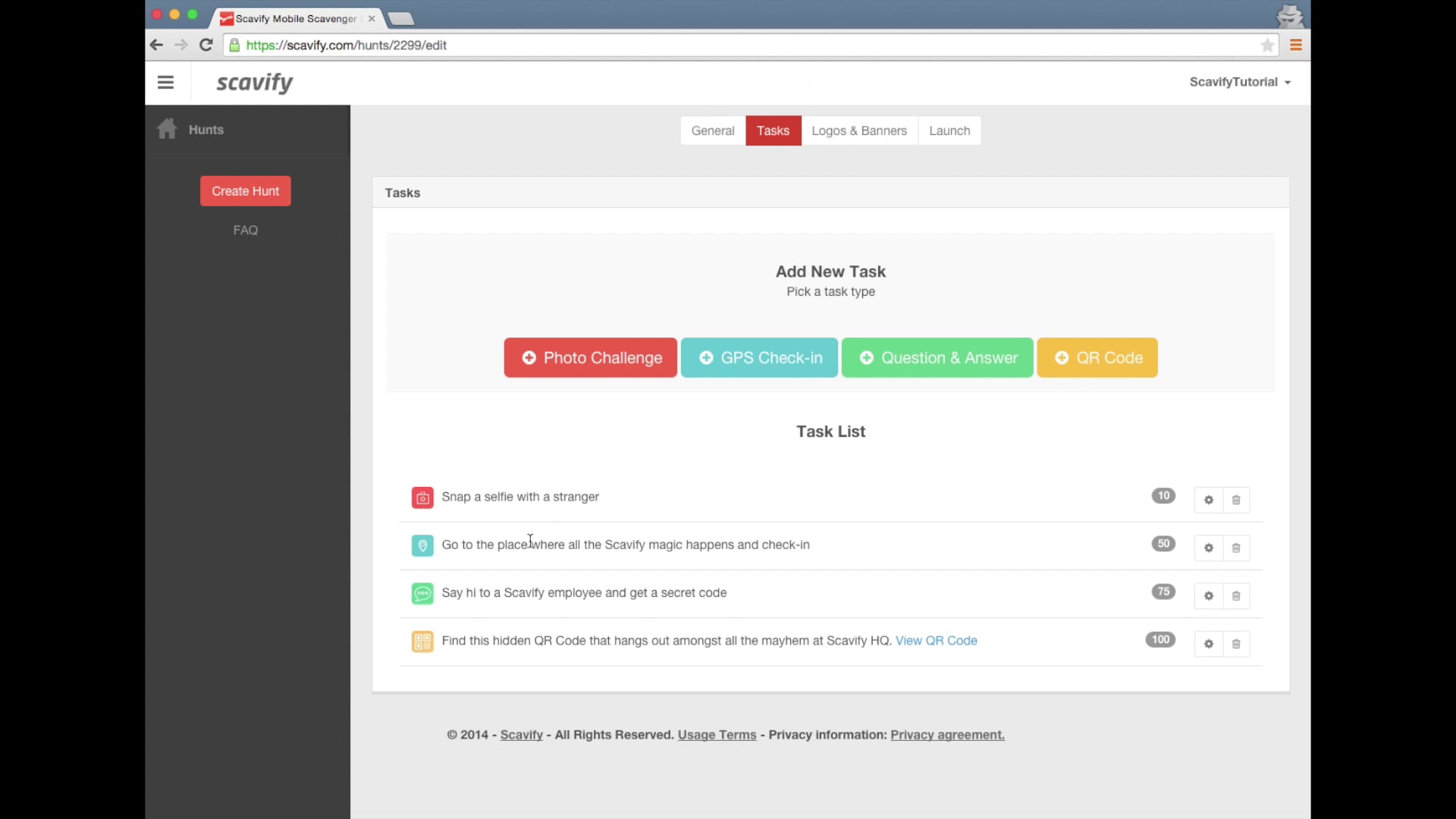
Task: Open settings gear for the selfie task
Action: pos(1208,500)
